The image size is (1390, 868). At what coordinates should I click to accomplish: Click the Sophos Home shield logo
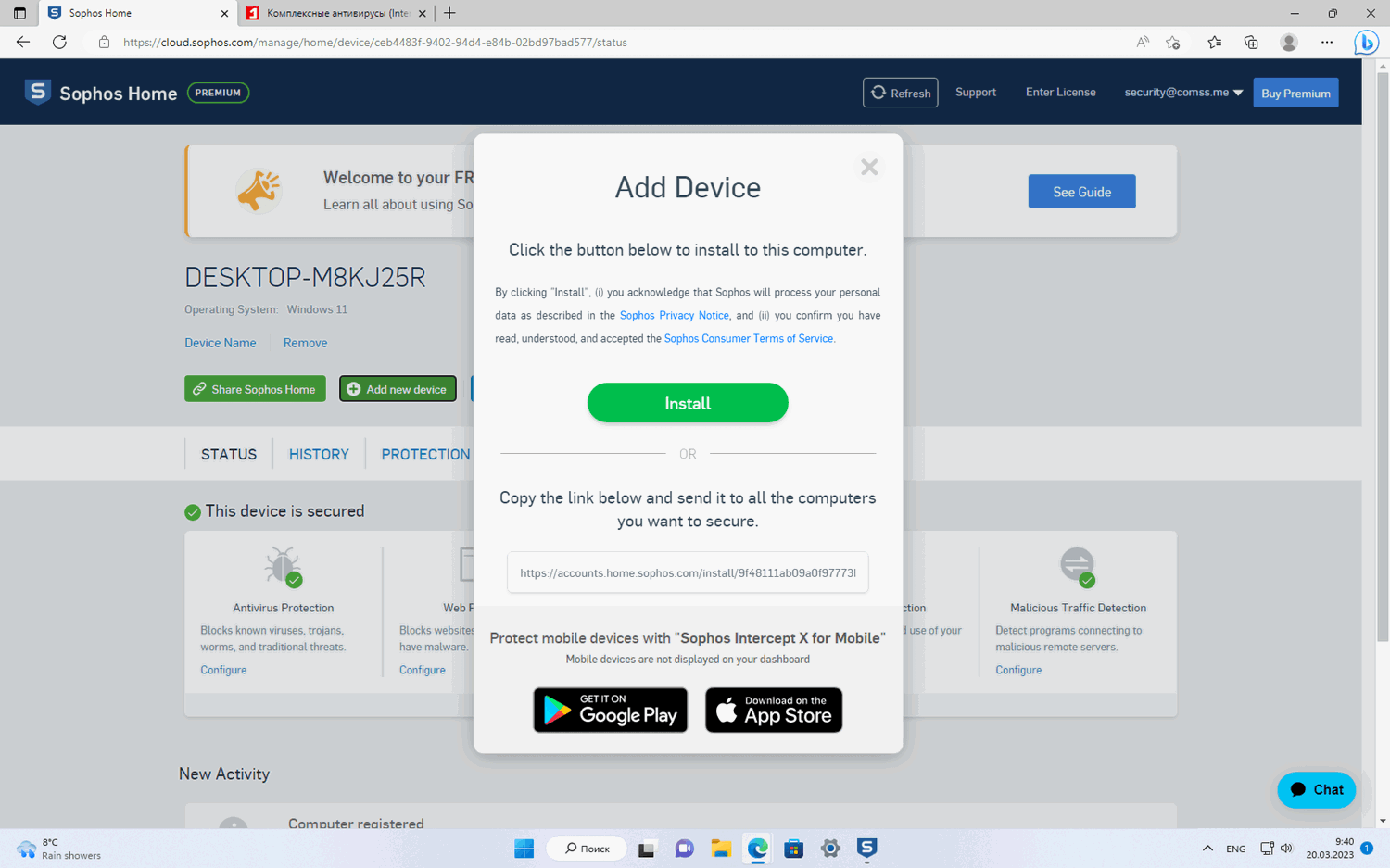[x=38, y=92]
